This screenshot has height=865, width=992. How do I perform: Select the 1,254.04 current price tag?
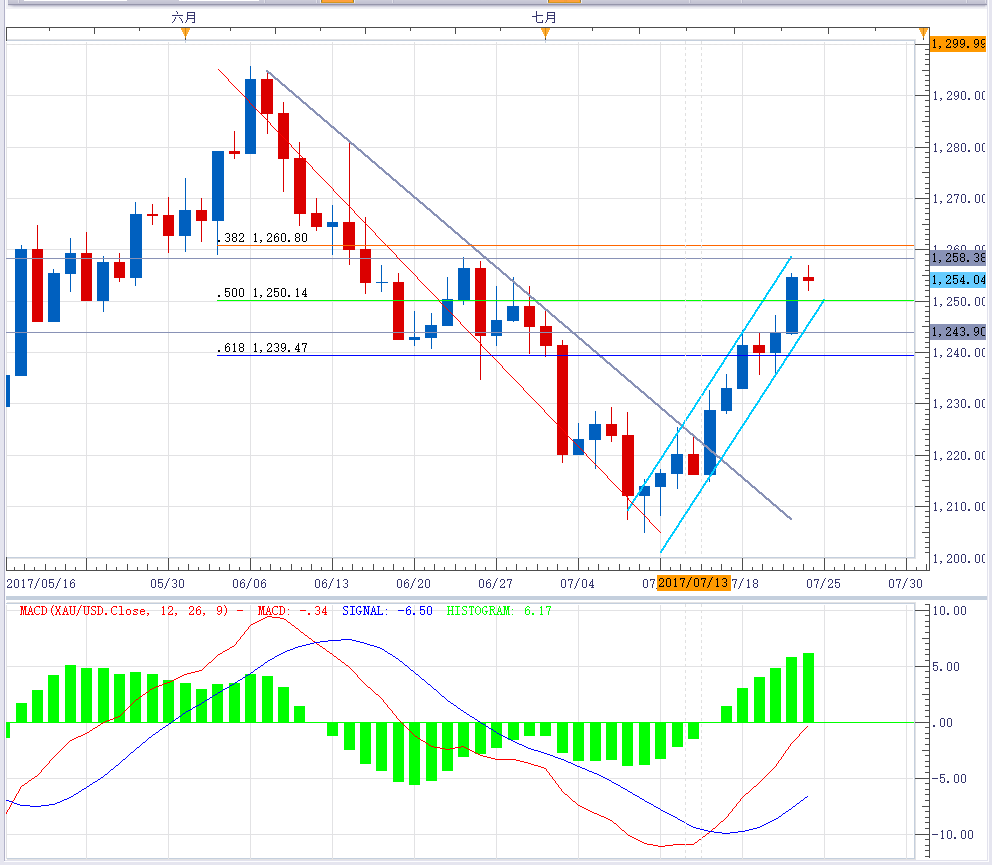pos(958,280)
